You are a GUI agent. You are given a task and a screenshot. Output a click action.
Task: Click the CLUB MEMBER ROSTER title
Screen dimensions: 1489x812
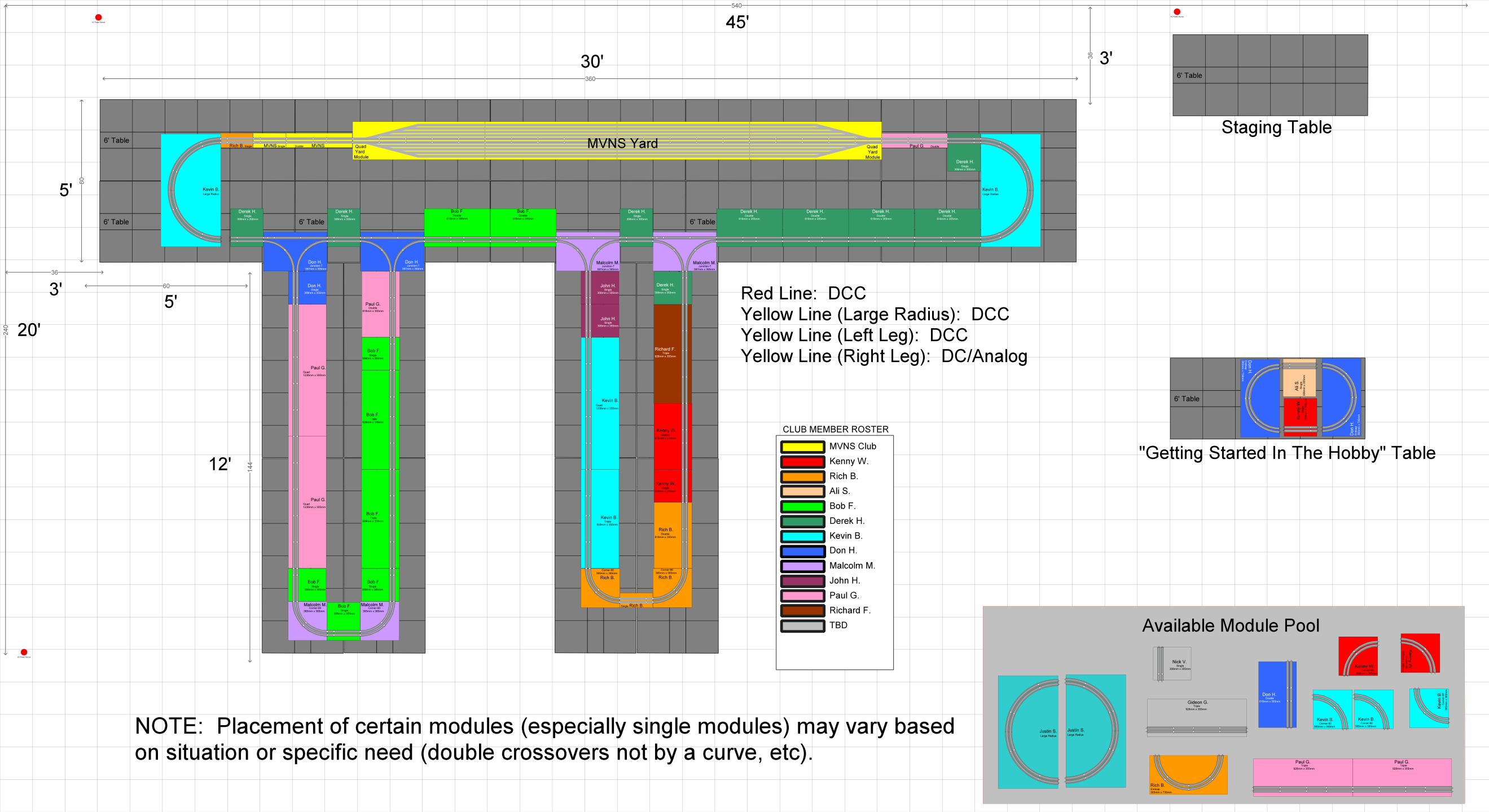click(835, 429)
